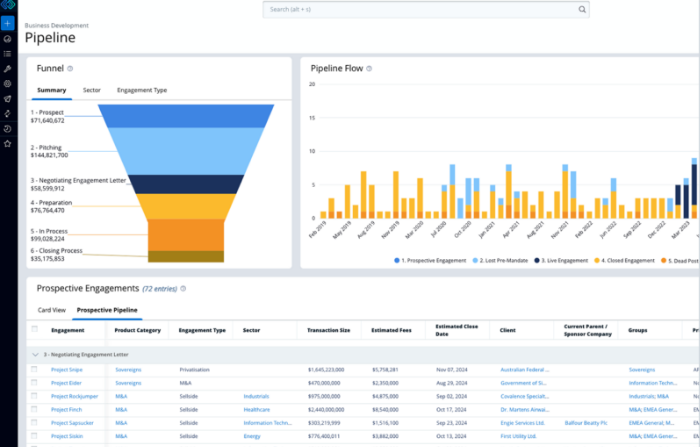
Task: Open the Project Rockjumper link
Action: point(74,396)
